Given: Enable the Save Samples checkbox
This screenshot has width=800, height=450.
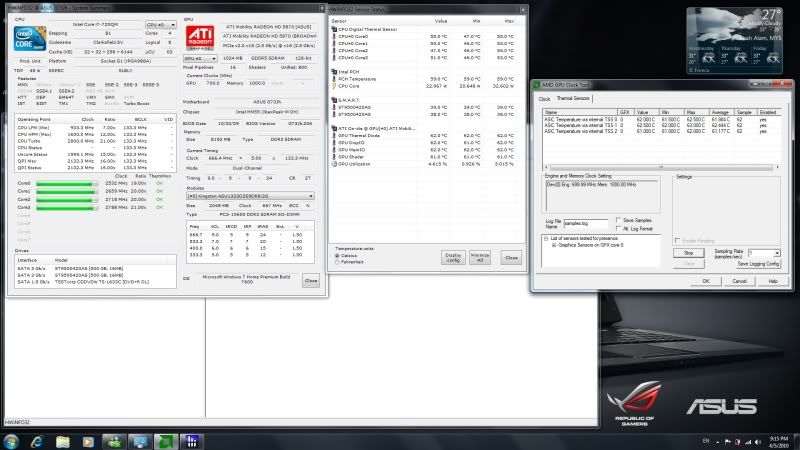Looking at the screenshot, I should coord(619,219).
